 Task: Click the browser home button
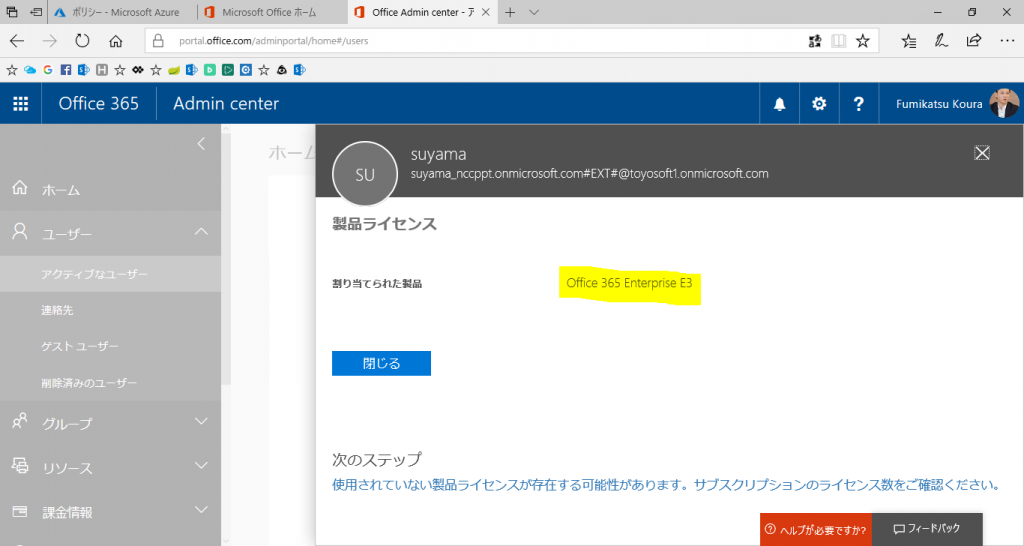pyautogui.click(x=116, y=40)
